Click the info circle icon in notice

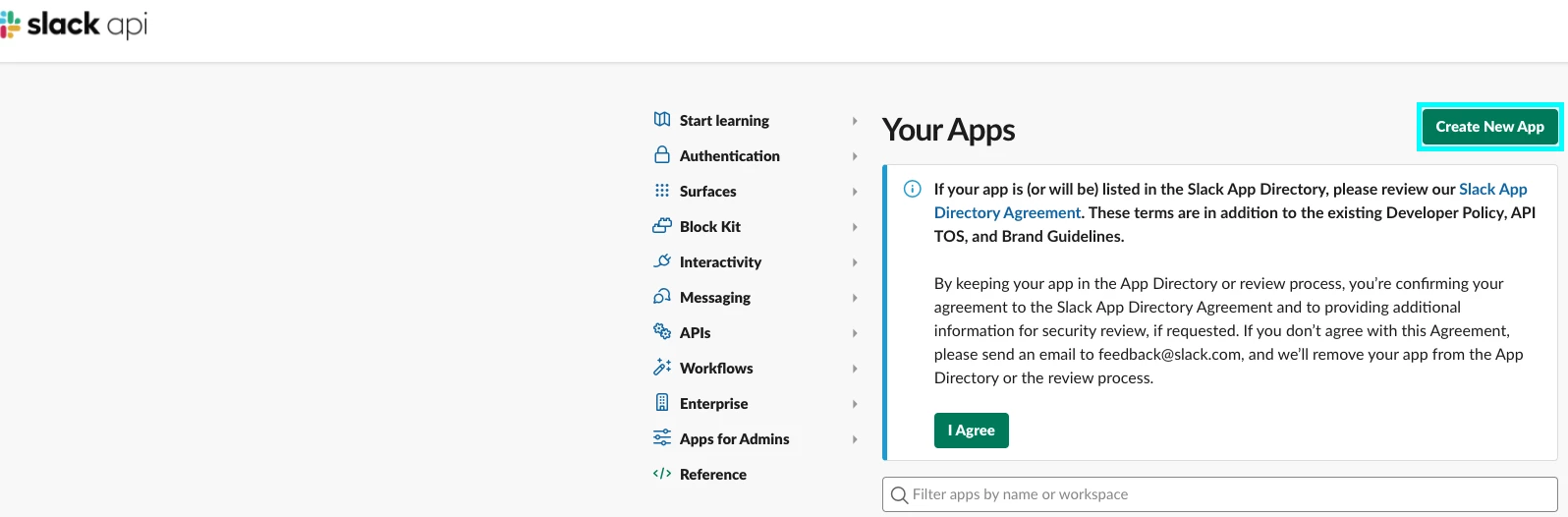(x=913, y=189)
